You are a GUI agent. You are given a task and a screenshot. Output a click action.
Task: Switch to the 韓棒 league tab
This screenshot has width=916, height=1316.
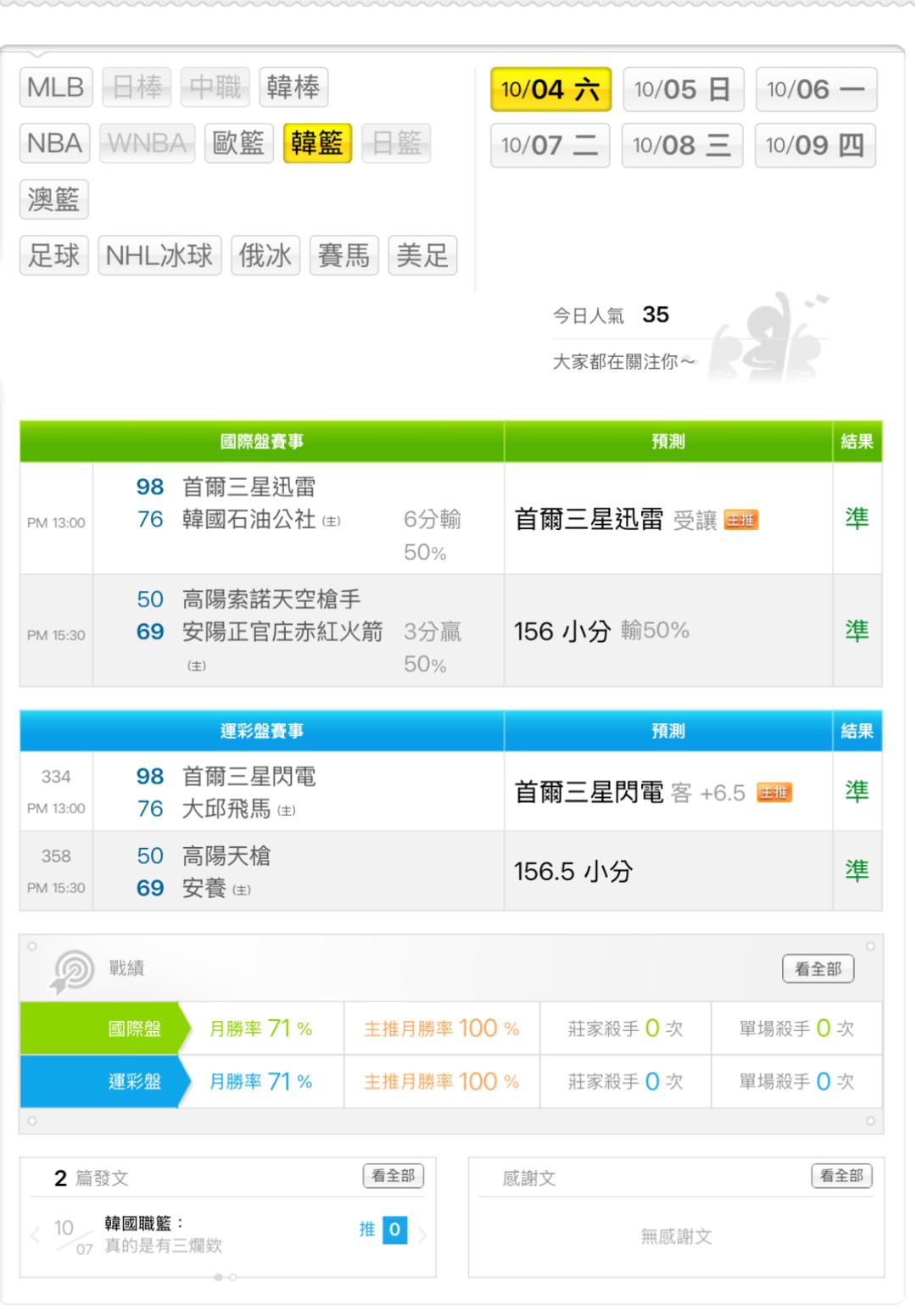tap(293, 87)
